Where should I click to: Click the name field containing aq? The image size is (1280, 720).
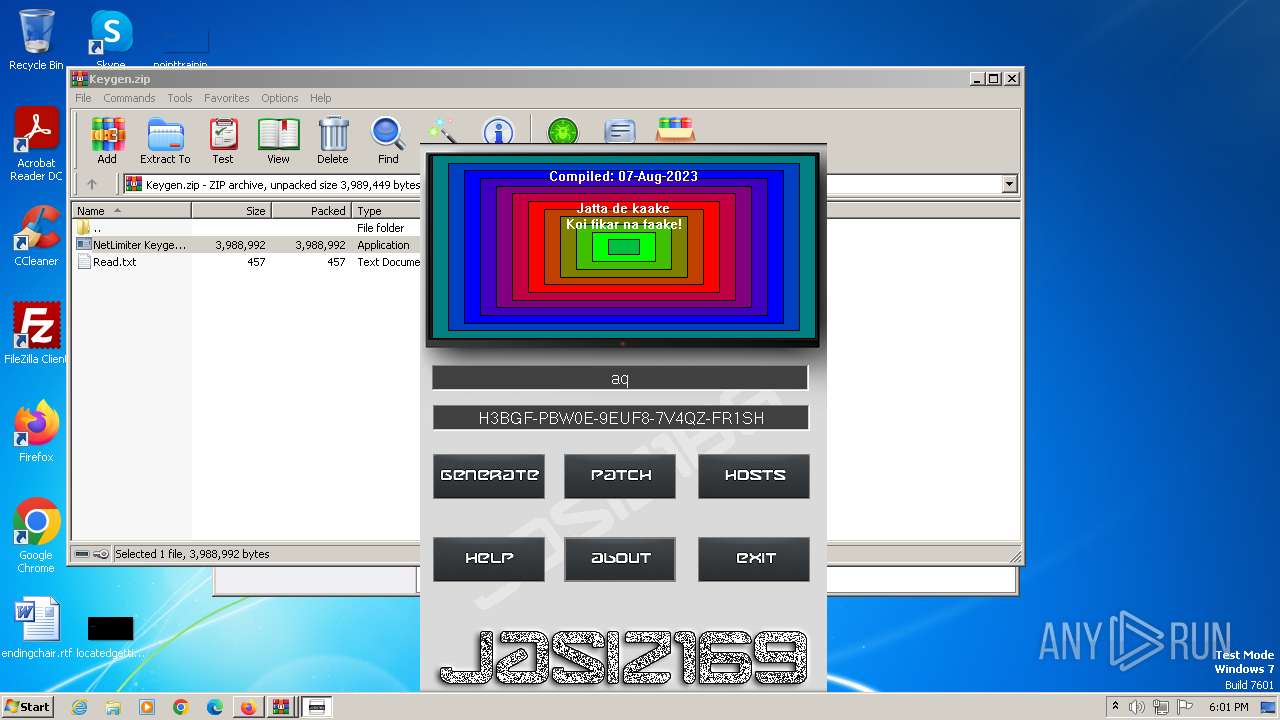pyautogui.click(x=620, y=378)
